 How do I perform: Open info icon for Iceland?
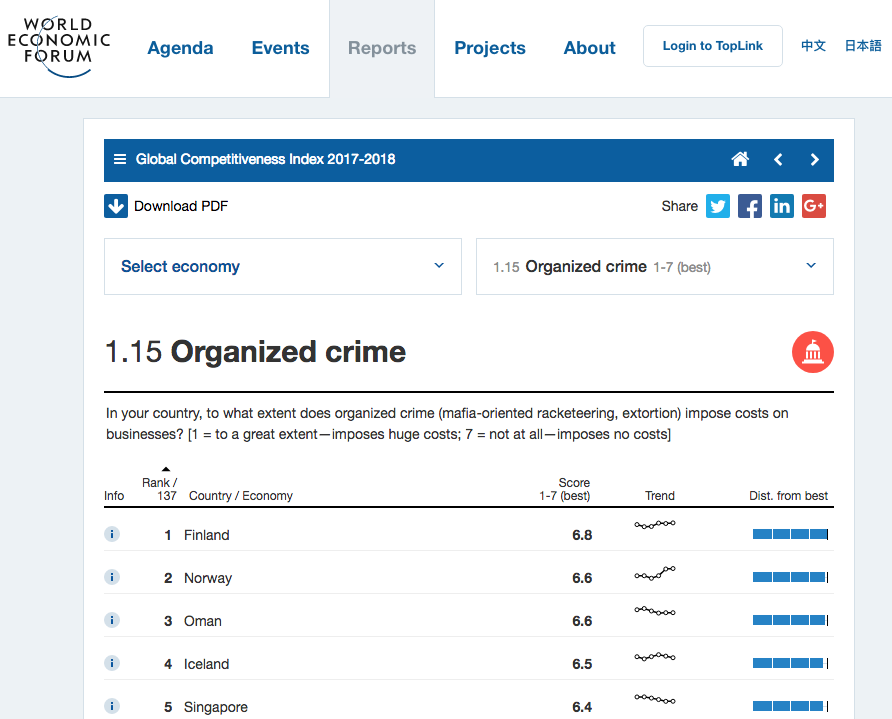tap(112, 663)
